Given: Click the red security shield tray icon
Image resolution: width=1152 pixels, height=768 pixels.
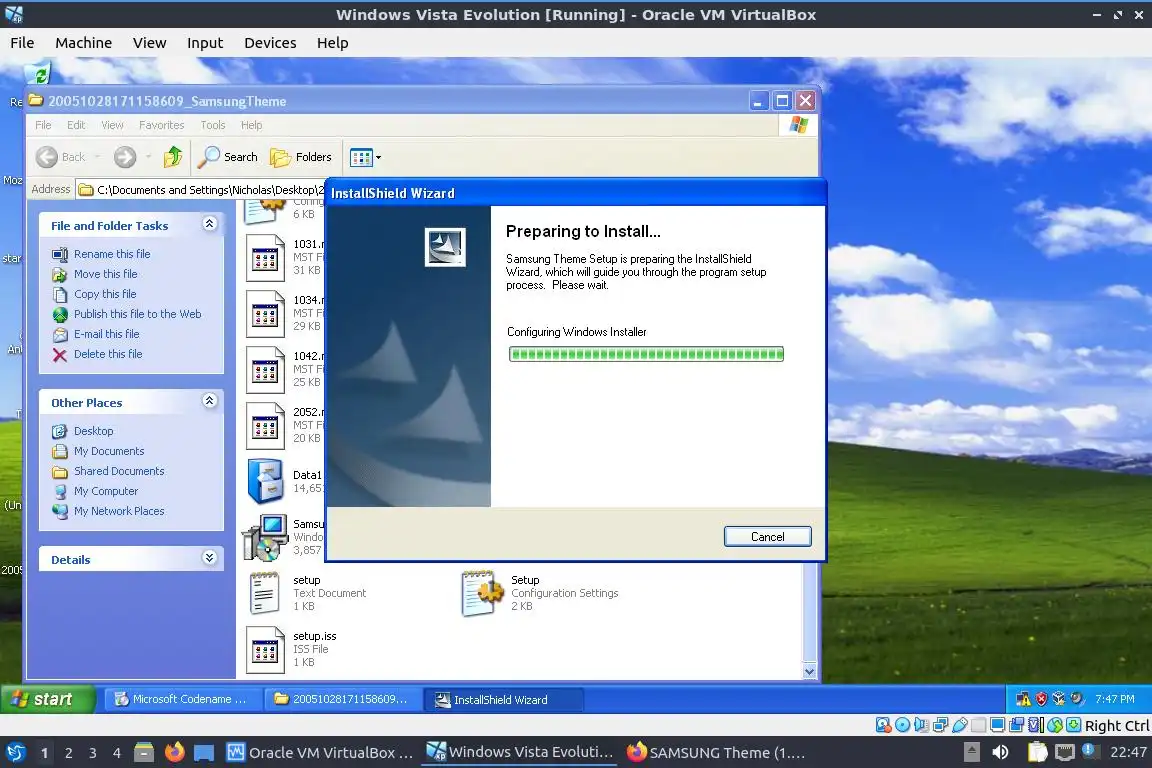Looking at the screenshot, I should [1041, 699].
